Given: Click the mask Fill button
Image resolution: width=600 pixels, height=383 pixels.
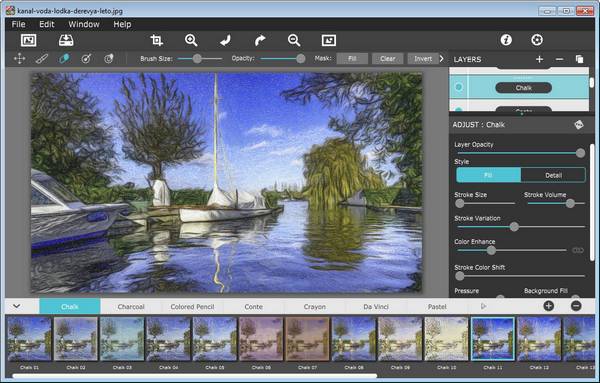Looking at the screenshot, I should point(352,59).
